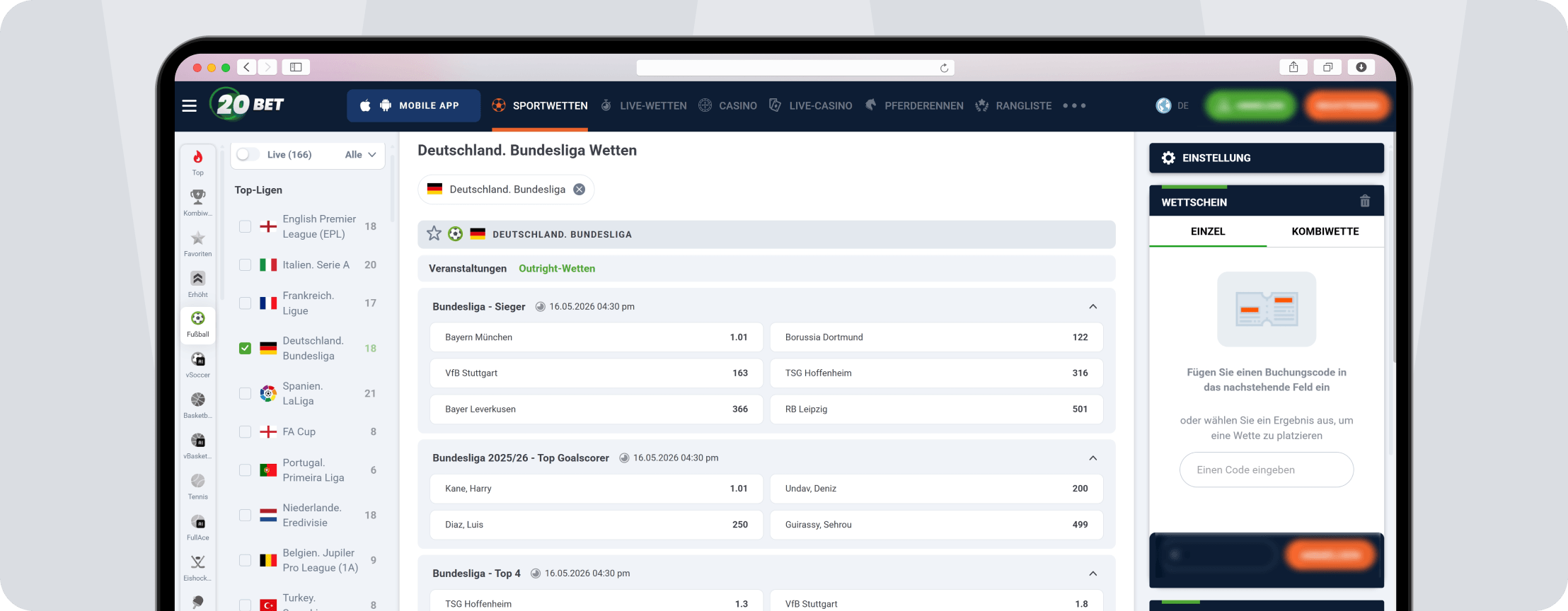The image size is (1568, 611).
Task: Favorite Deutschland Bundesliga with star icon
Action: point(434,233)
